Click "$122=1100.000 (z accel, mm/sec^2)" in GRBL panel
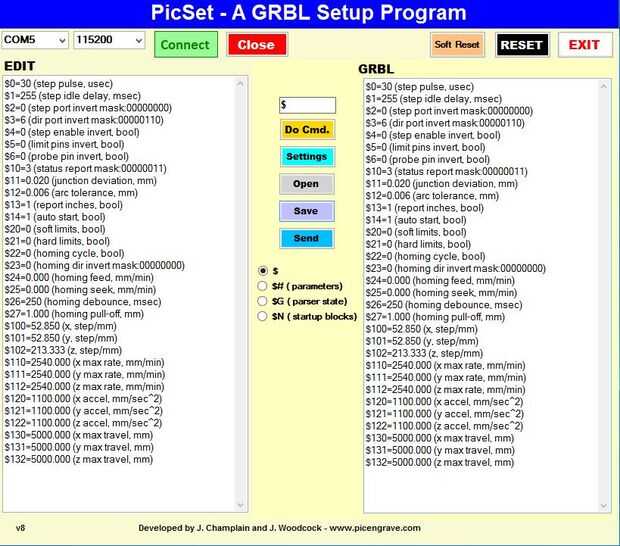 coord(444,426)
